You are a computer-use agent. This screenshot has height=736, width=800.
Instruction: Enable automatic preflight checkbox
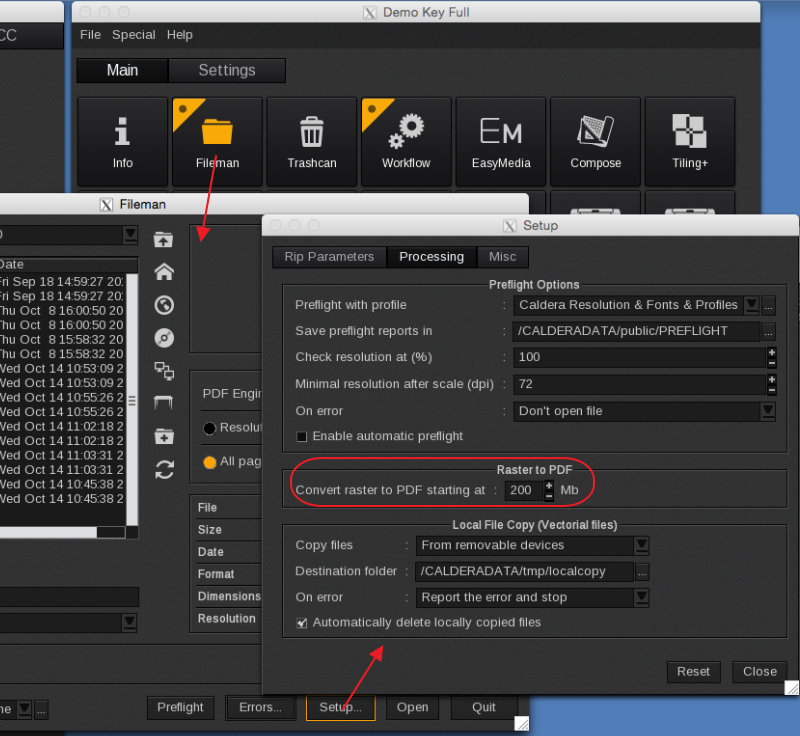302,436
